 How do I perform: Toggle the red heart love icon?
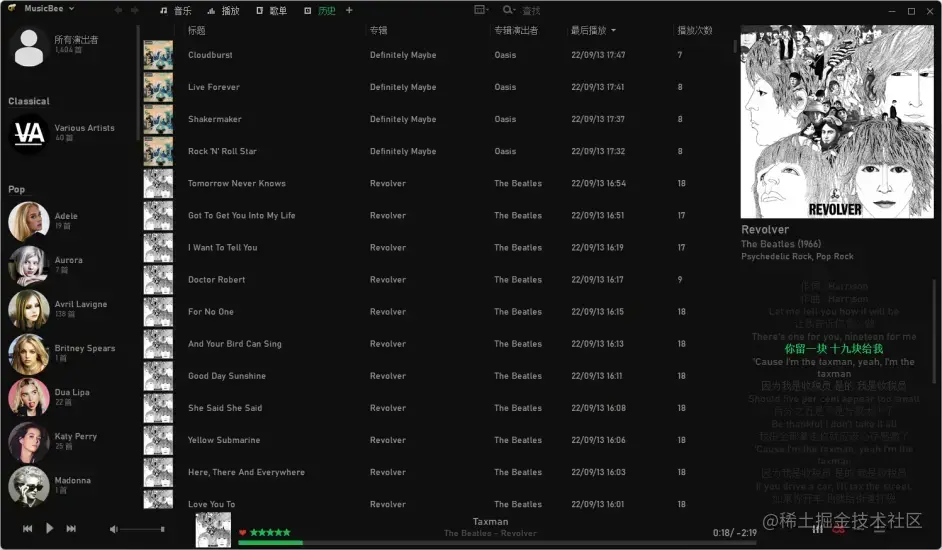click(243, 533)
